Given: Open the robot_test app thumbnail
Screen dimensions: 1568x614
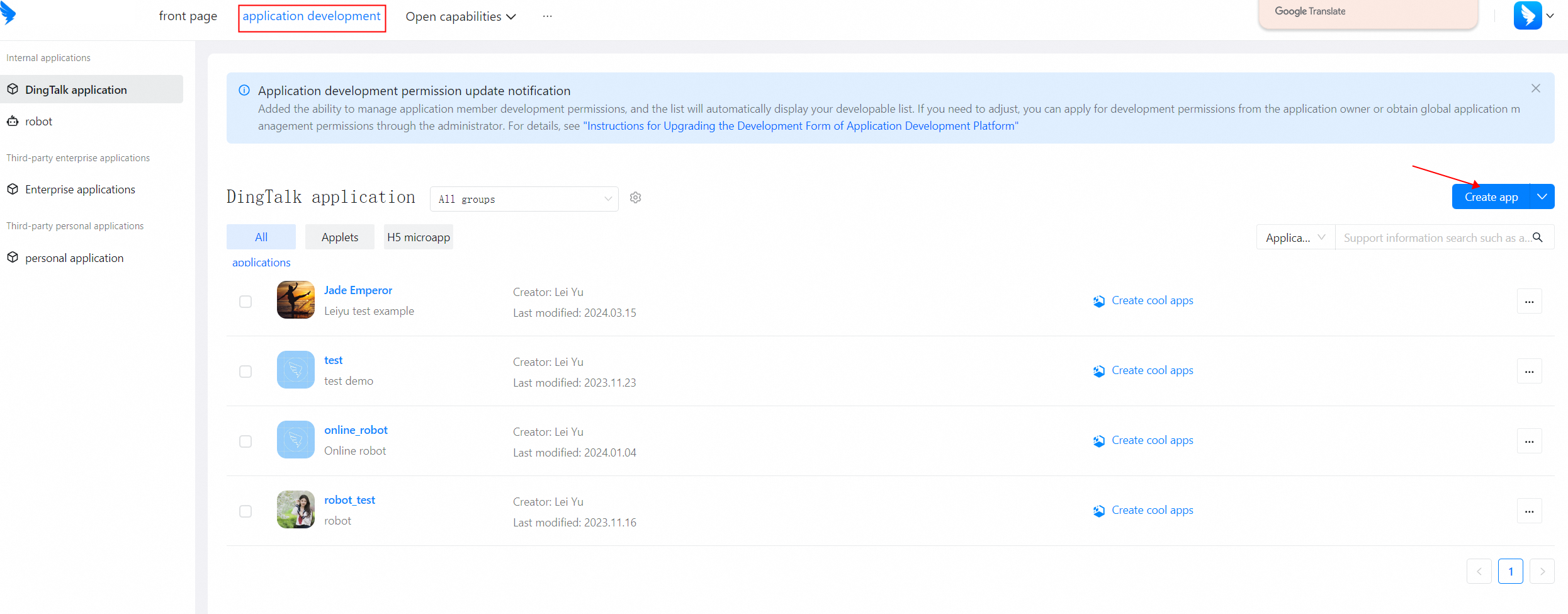Looking at the screenshot, I should pos(296,509).
